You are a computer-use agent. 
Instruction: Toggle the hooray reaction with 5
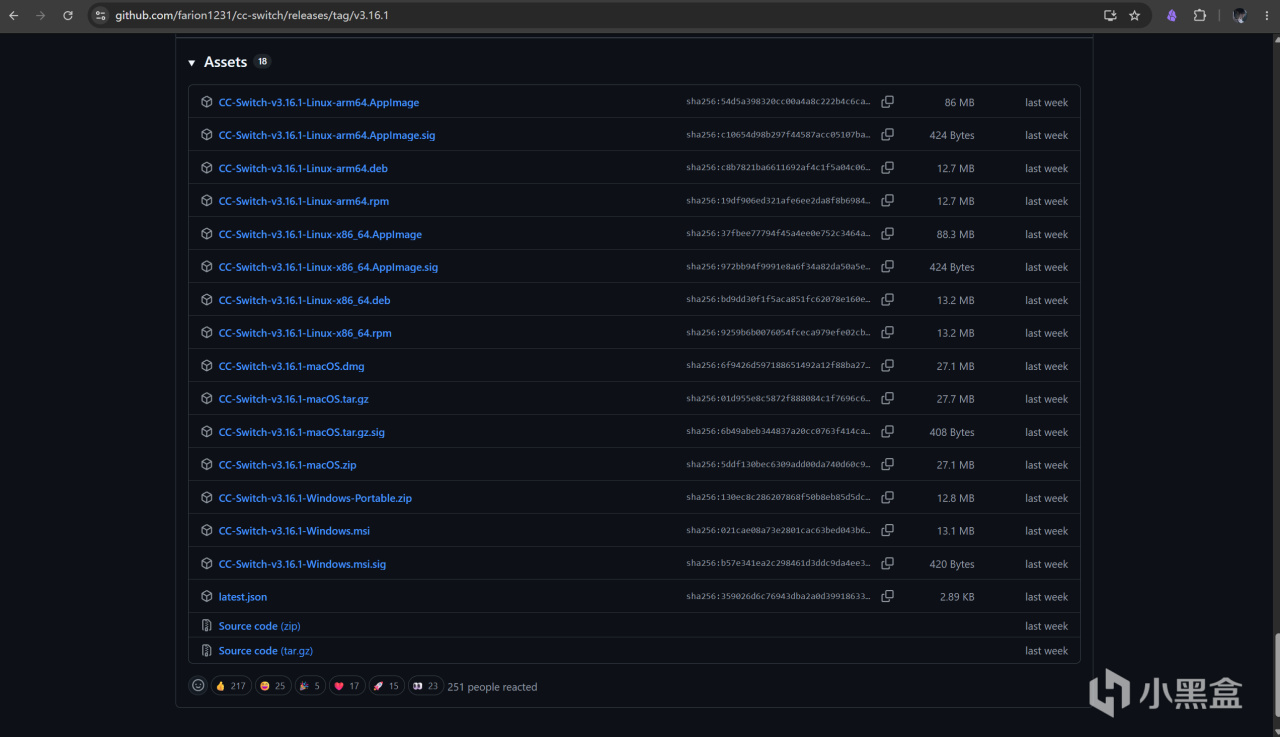pos(311,686)
